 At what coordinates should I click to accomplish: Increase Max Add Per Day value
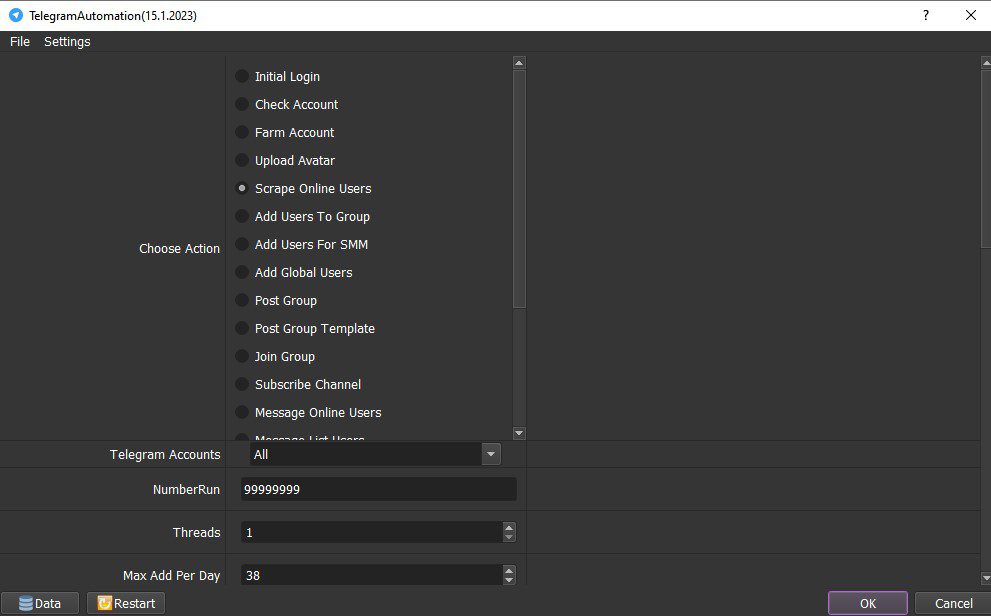click(x=509, y=570)
